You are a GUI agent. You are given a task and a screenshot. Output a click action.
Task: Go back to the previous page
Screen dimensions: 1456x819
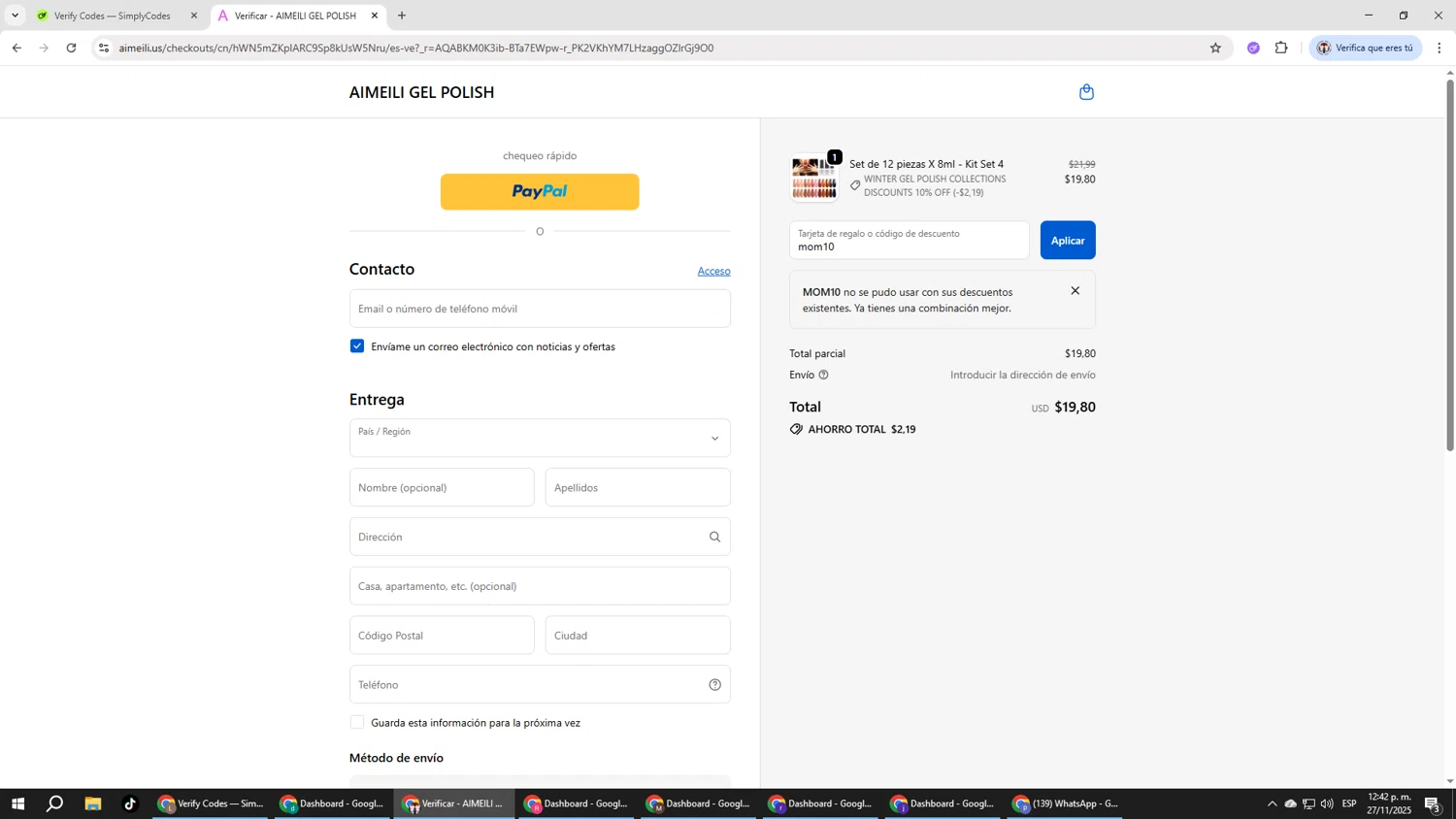coord(17,48)
